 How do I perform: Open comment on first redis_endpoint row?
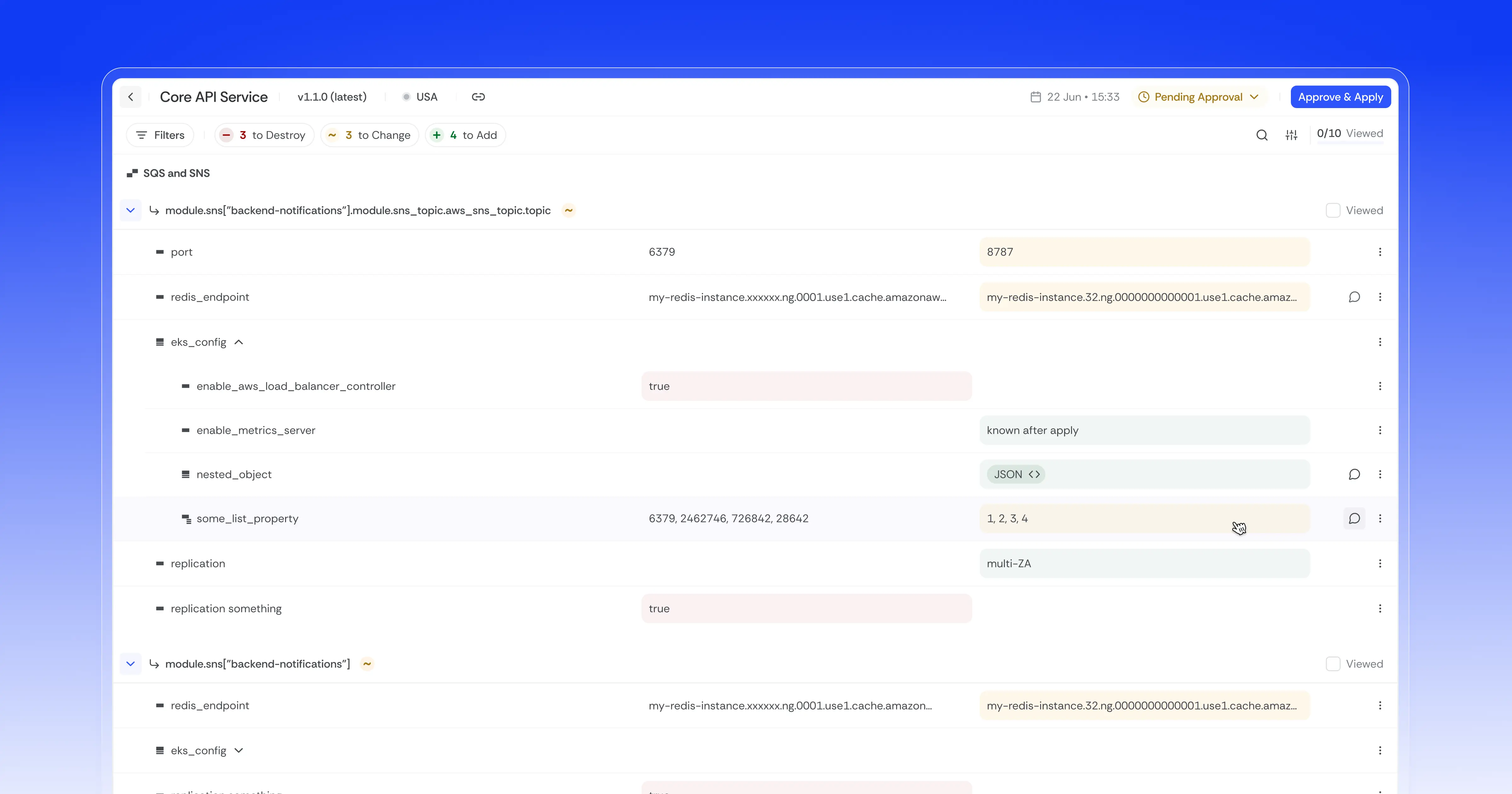[1354, 297]
